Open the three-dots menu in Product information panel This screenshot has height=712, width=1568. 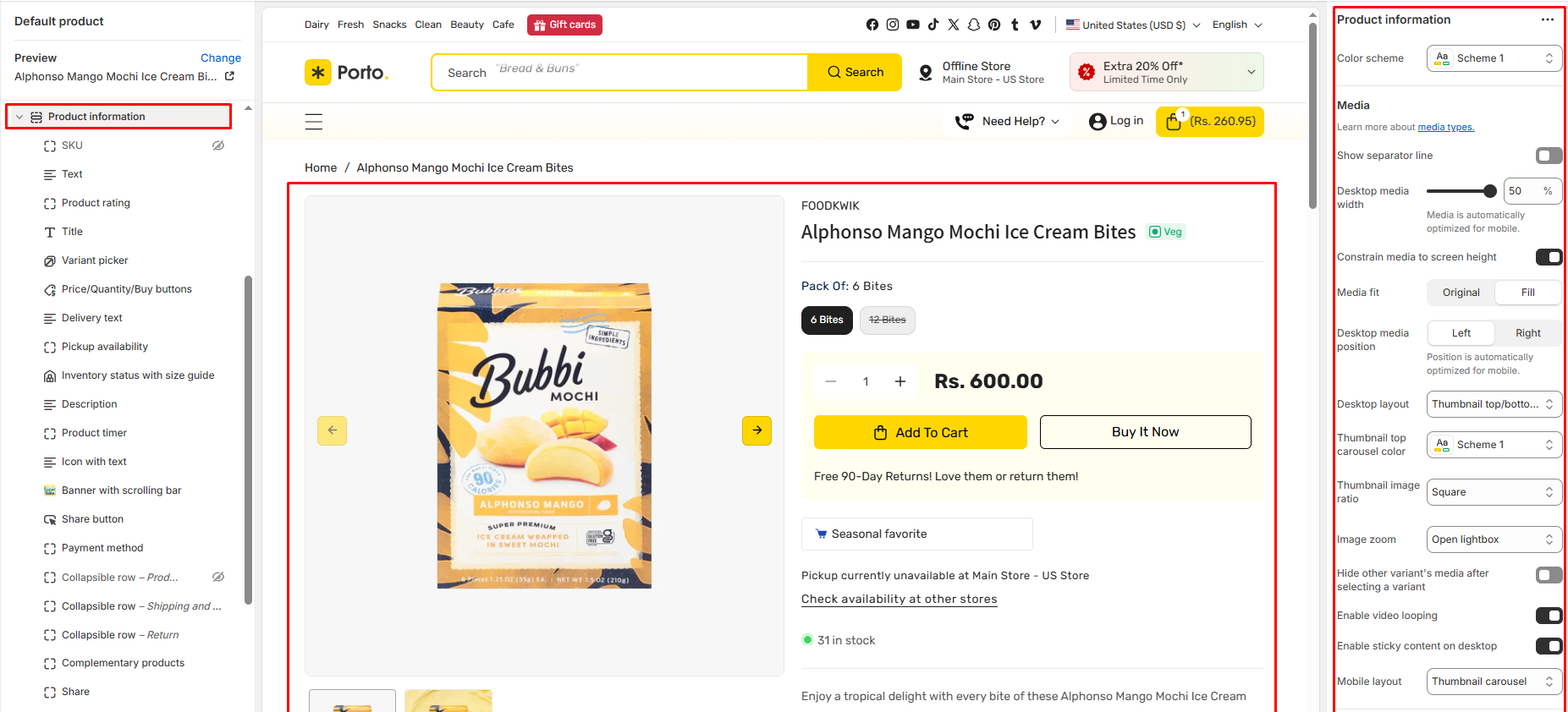[x=1548, y=19]
